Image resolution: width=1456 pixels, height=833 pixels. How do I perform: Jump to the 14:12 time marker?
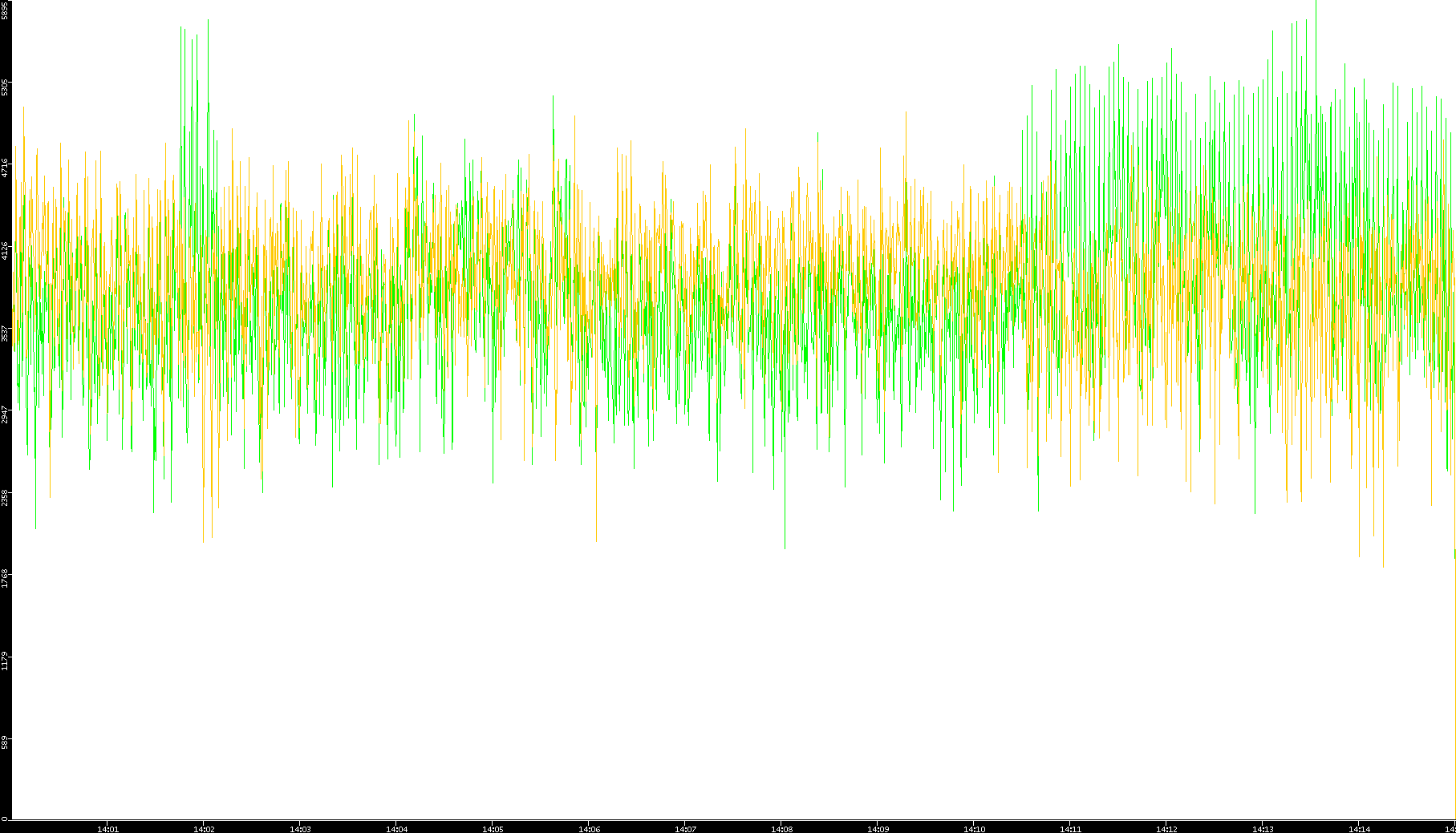pyautogui.click(x=1166, y=829)
